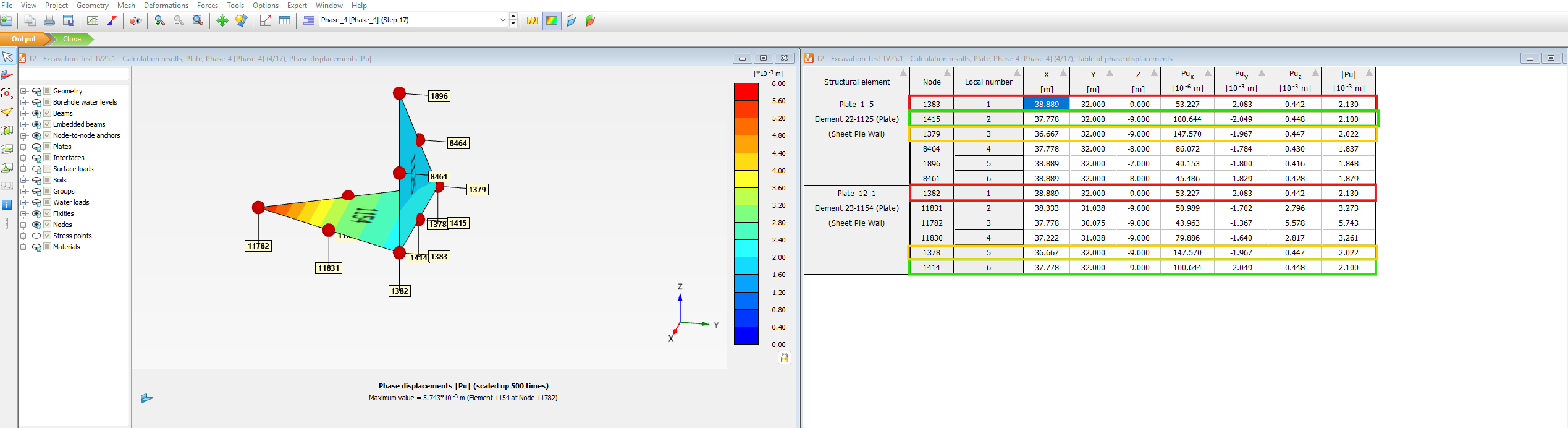Image resolution: width=1568 pixels, height=428 pixels.
Task: Toggle visibility eye for Soils
Action: (x=36, y=180)
